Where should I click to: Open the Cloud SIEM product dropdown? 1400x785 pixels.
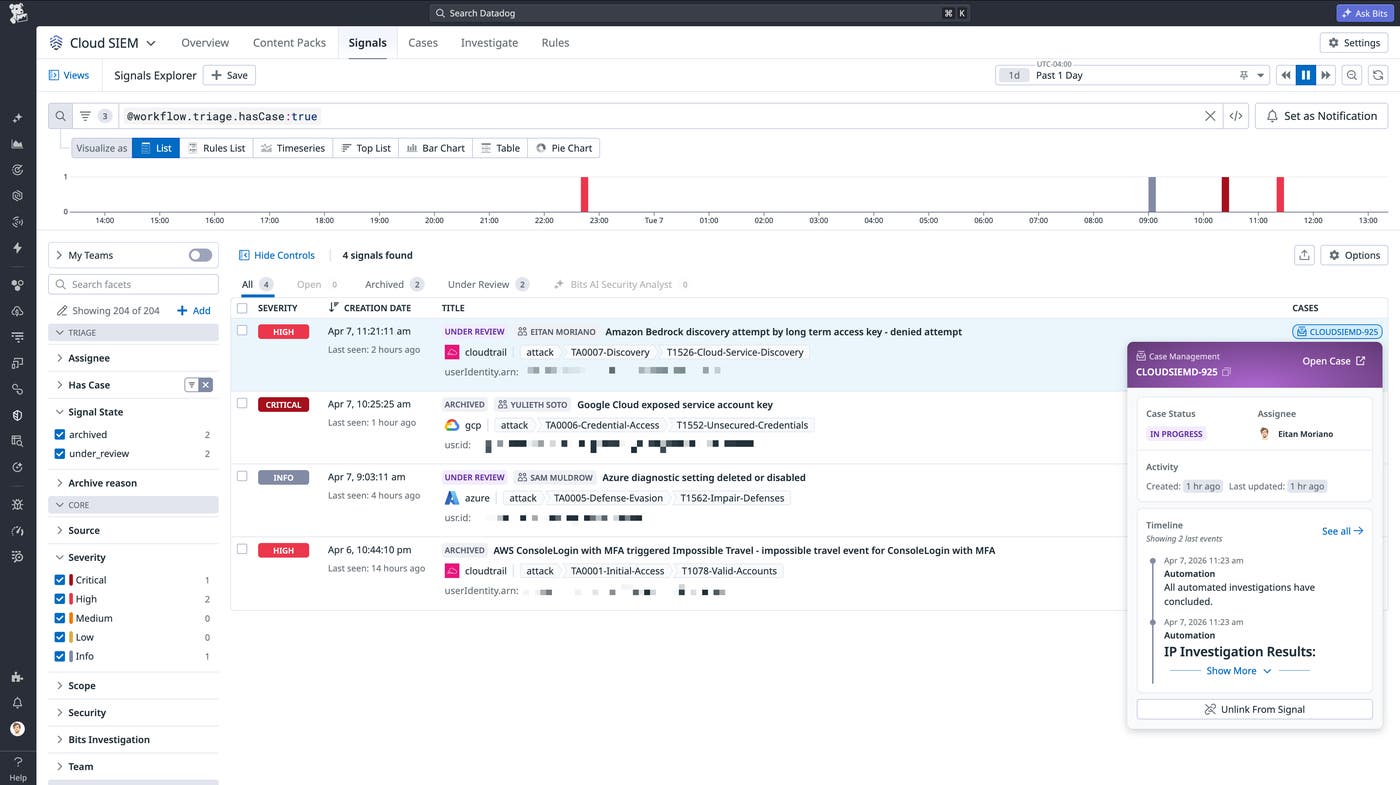(103, 43)
